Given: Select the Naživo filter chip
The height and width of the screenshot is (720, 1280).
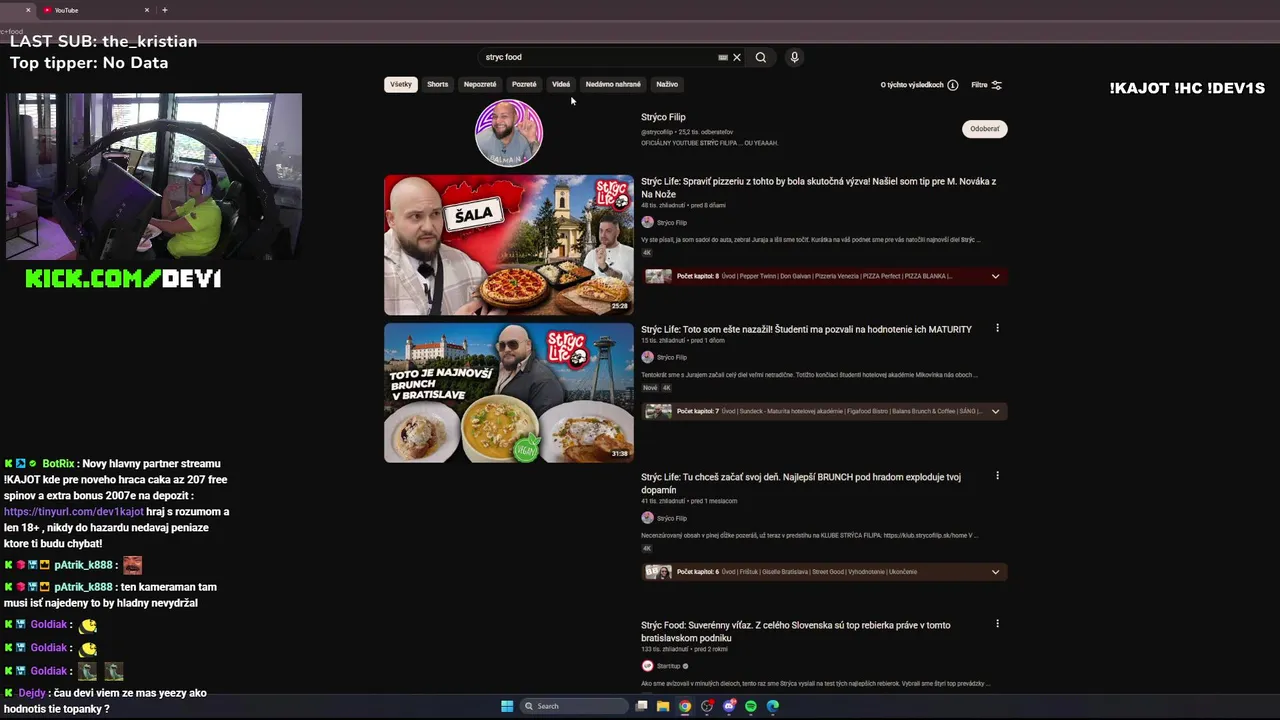Looking at the screenshot, I should [667, 84].
